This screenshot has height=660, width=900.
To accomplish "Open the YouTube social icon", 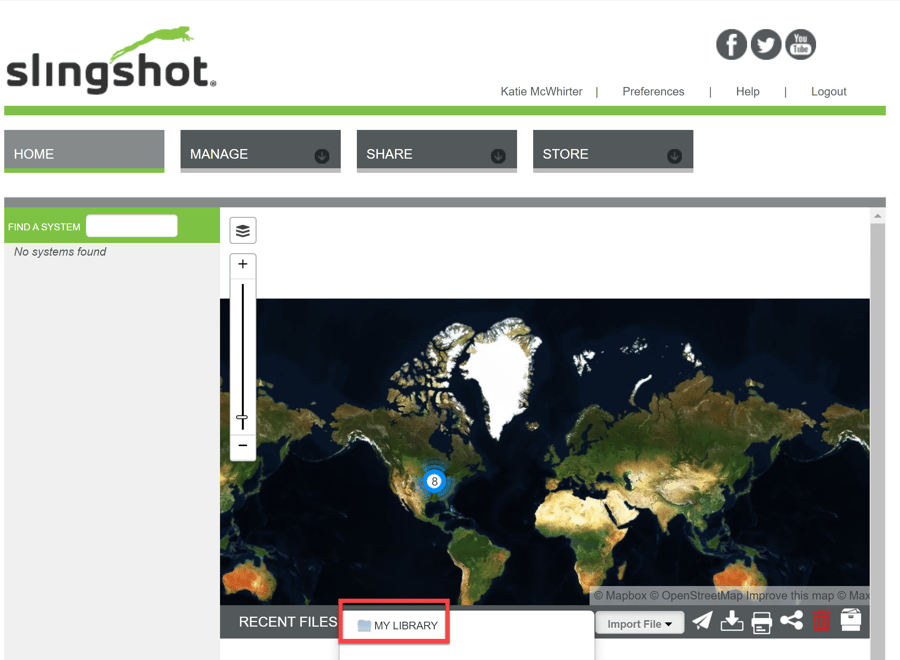I will (800, 44).
